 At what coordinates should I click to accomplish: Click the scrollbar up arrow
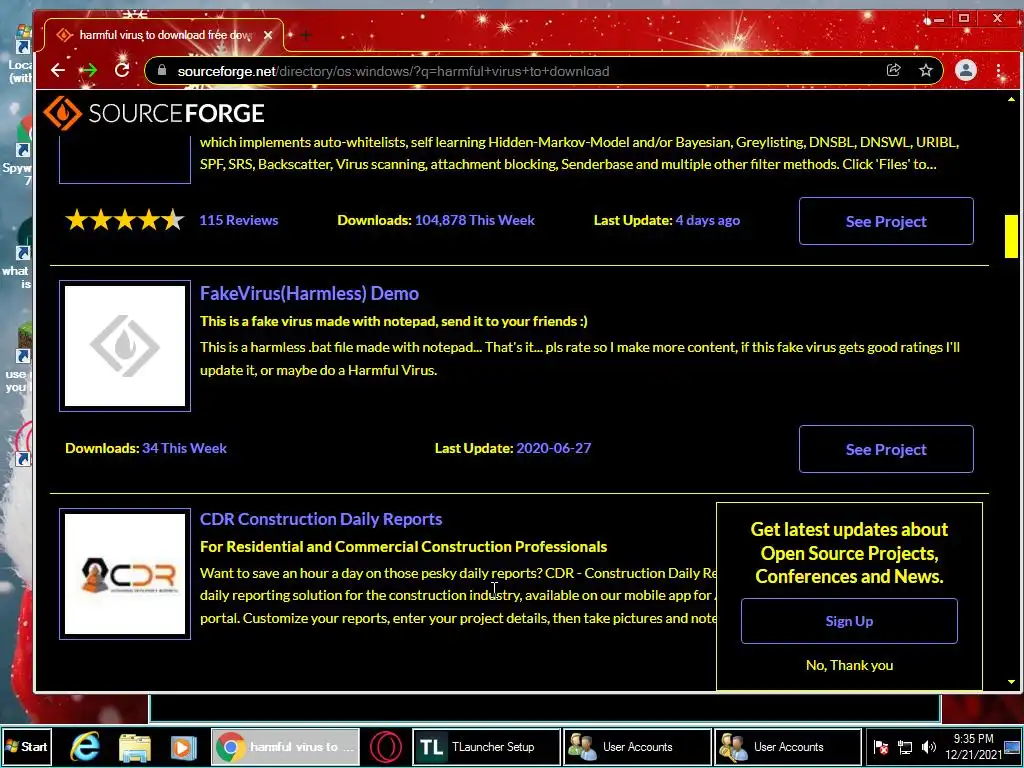coord(1011,99)
